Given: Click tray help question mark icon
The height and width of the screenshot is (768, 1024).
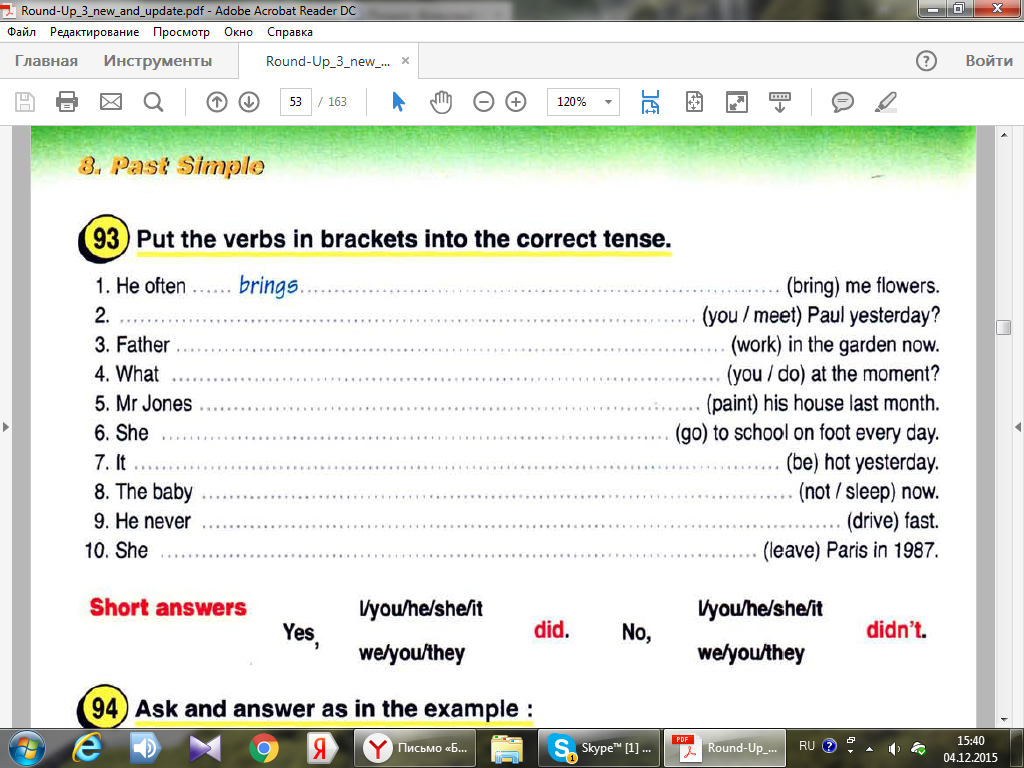Looking at the screenshot, I should [829, 746].
